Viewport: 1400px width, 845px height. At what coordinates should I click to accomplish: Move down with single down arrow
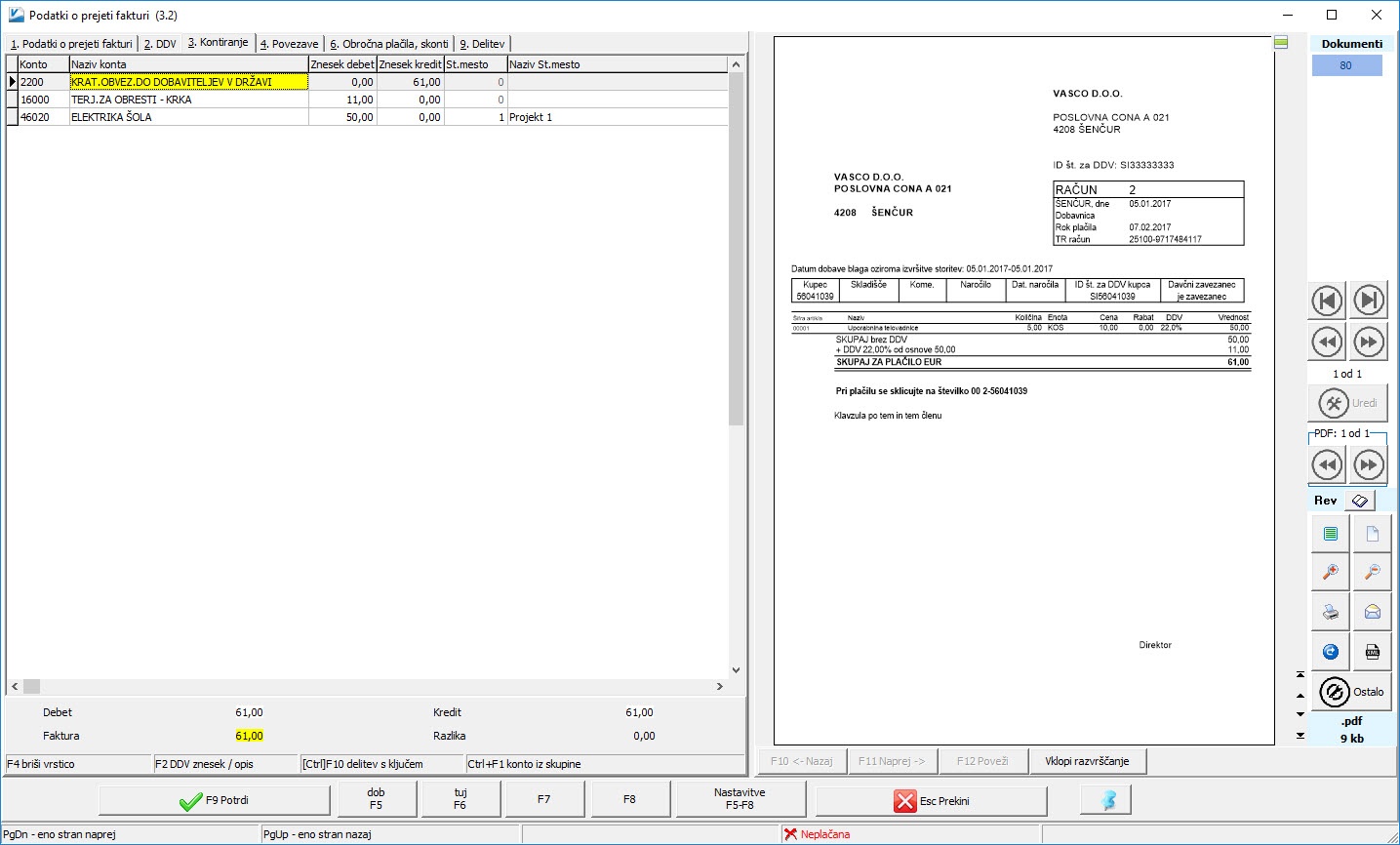[x=1300, y=714]
